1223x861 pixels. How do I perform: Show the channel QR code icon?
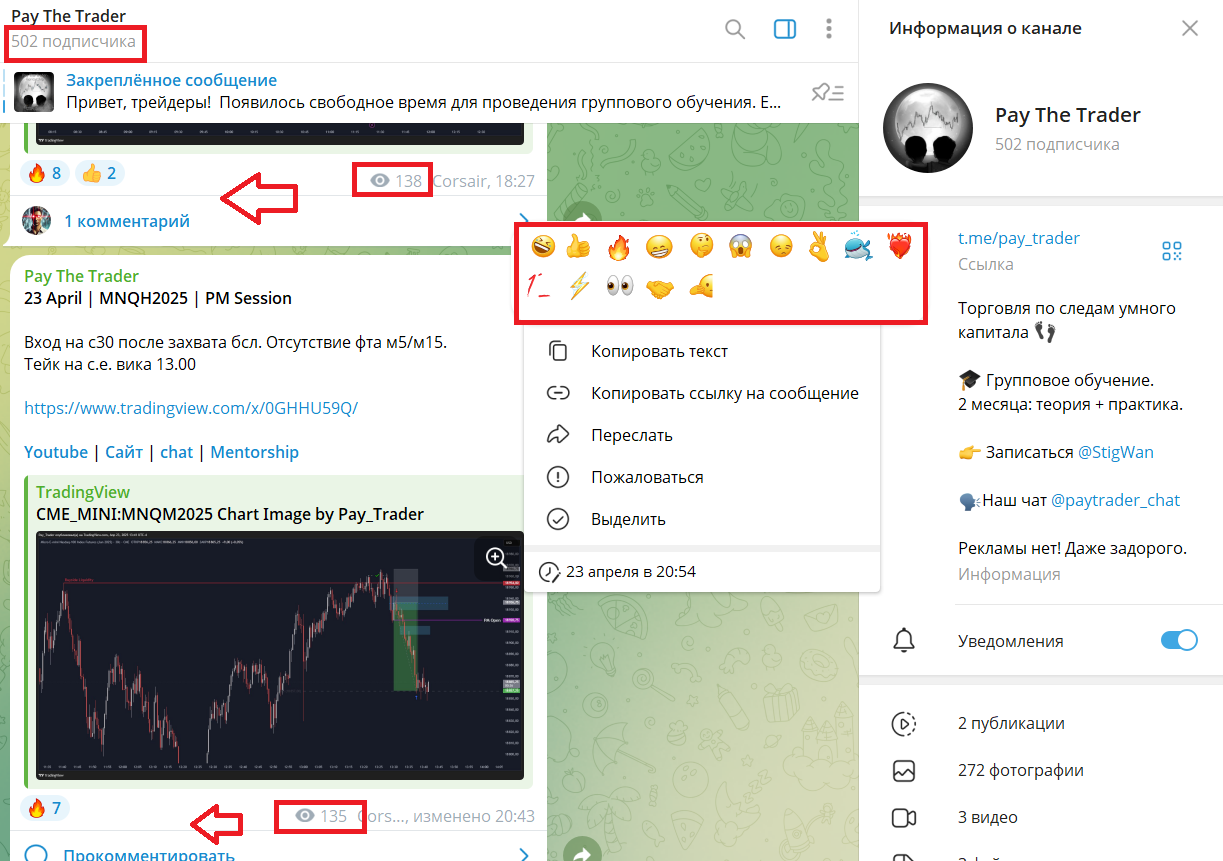click(1171, 251)
